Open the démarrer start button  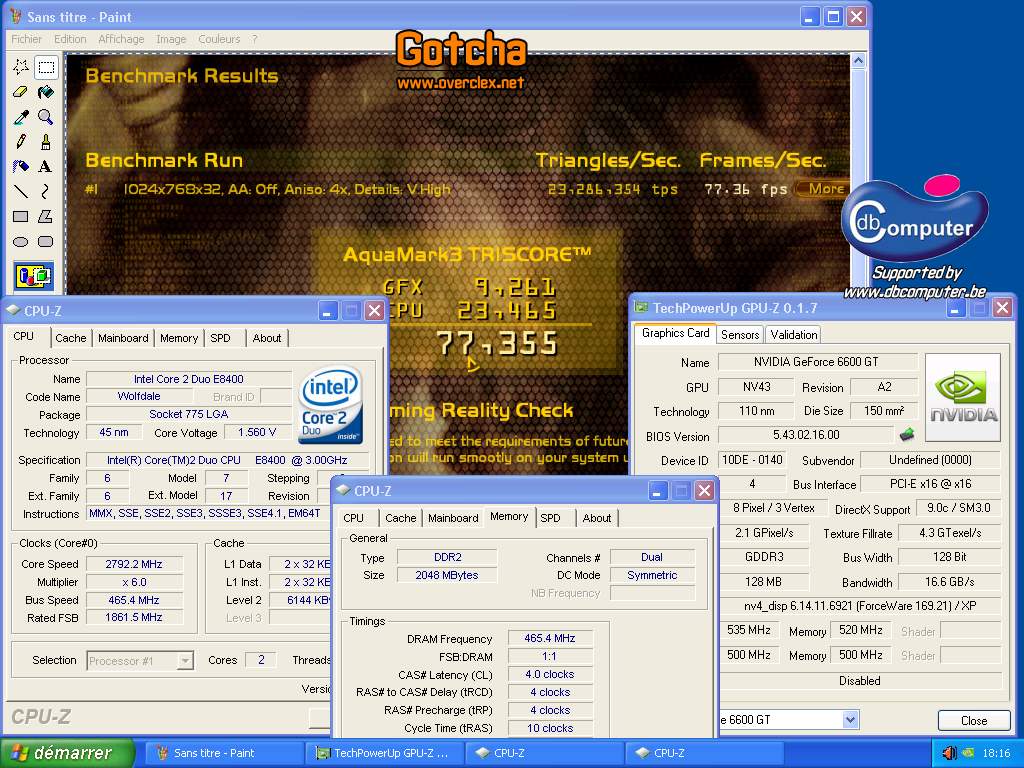pos(67,753)
